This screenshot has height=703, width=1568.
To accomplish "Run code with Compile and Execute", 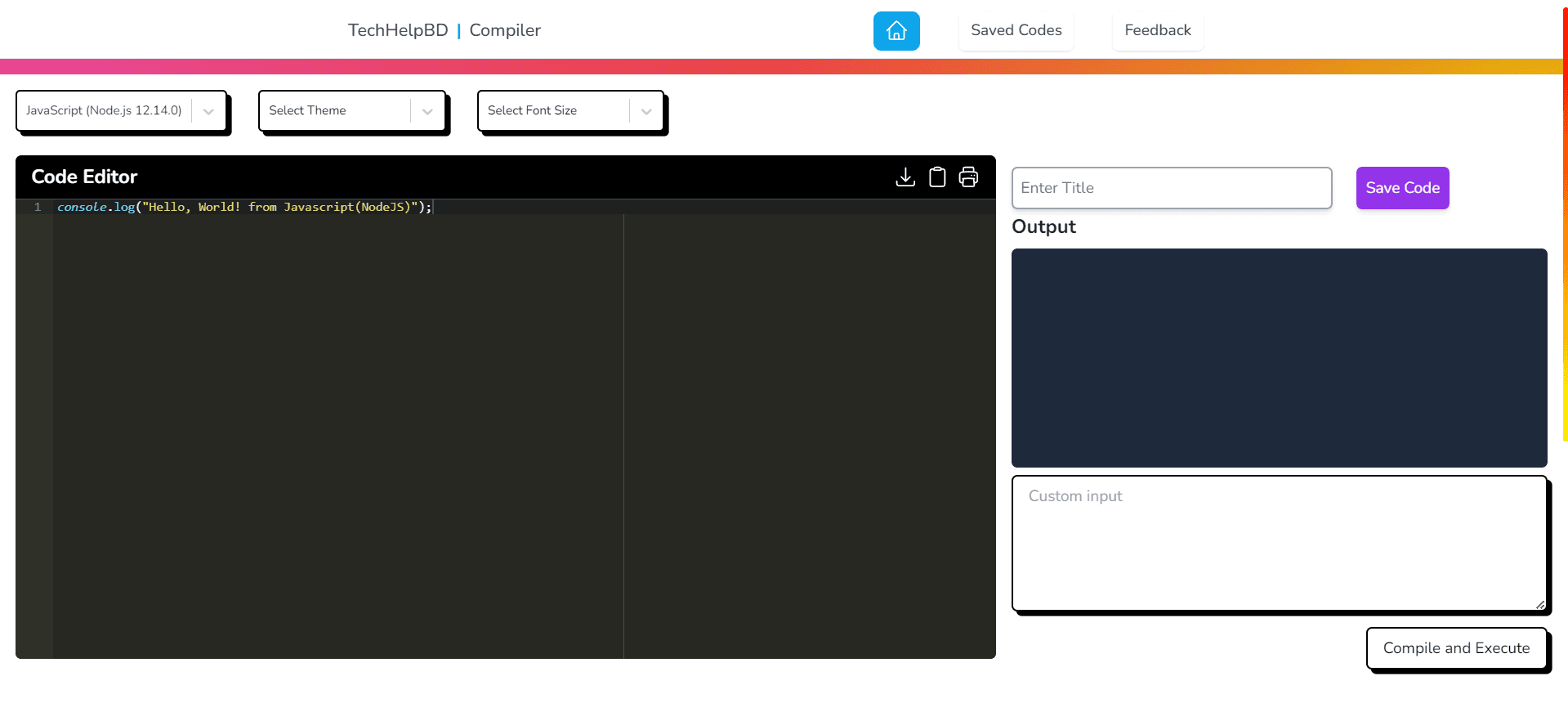I will click(1456, 648).
